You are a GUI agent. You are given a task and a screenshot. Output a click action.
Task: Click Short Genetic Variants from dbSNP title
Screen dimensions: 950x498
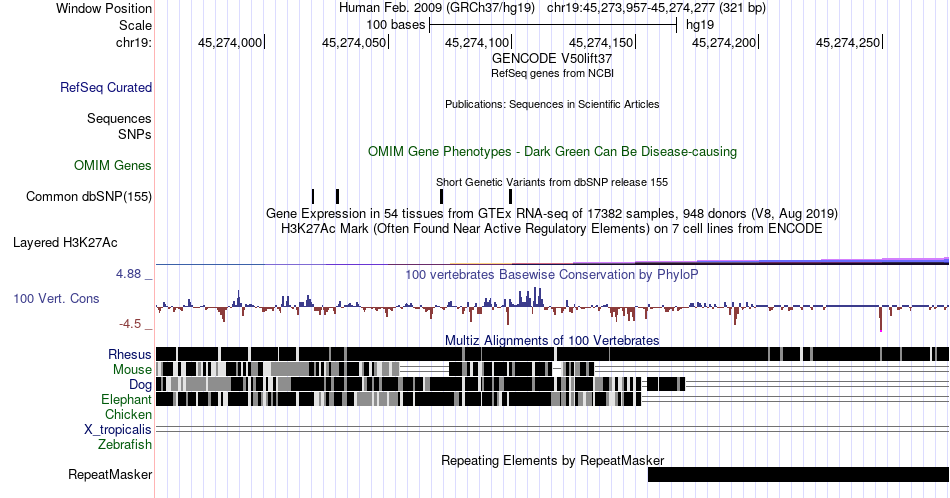552,182
